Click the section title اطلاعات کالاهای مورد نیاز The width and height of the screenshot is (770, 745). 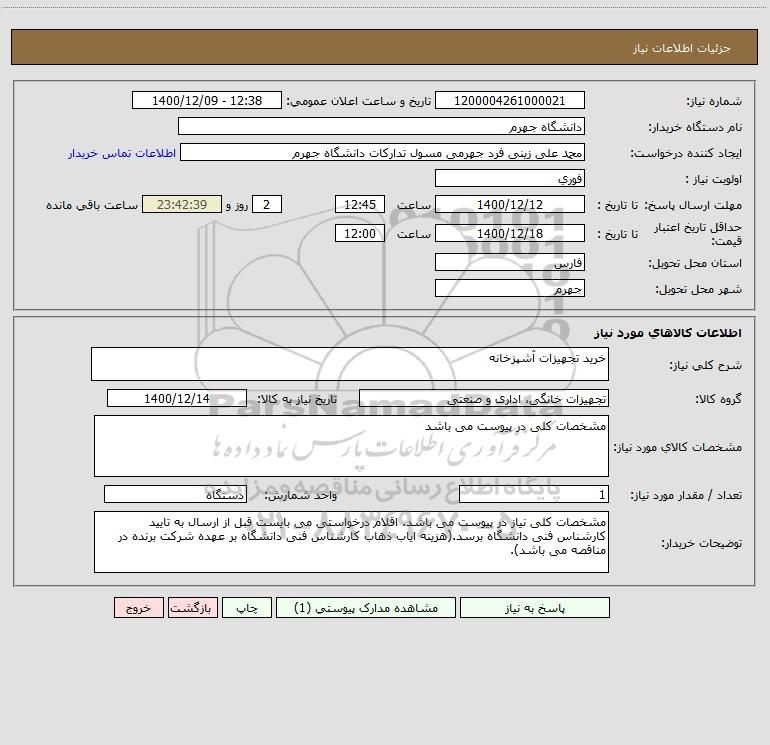668,333
